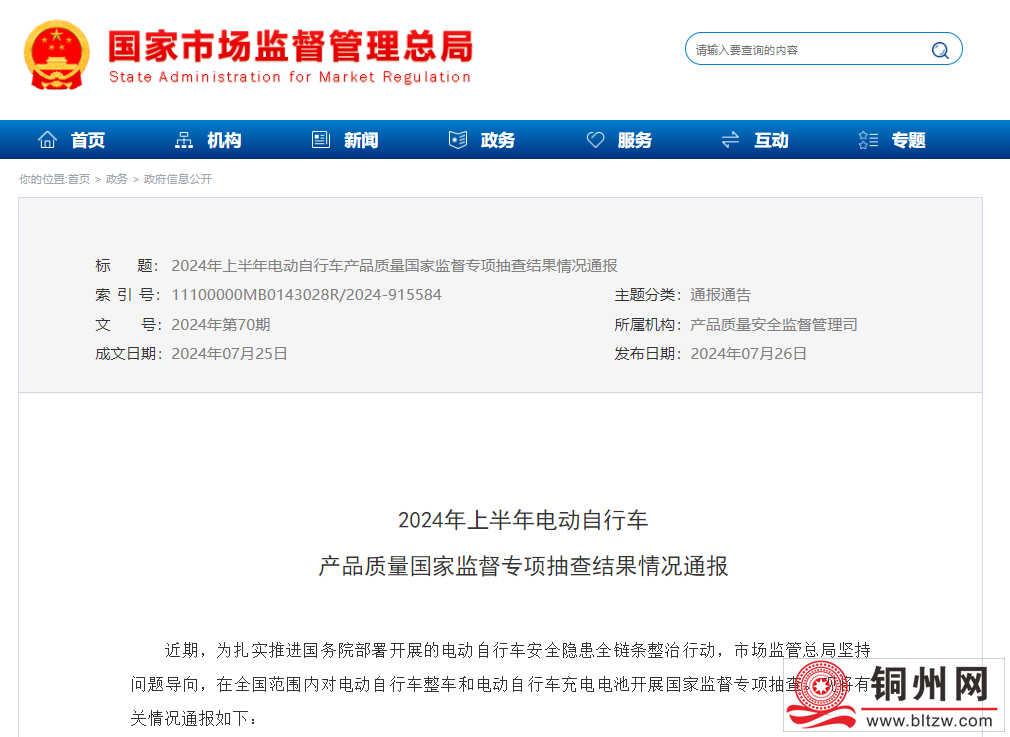Screen dimensions: 1010x737
Task: Click the book icon beside 政务
Action: [x=458, y=140]
